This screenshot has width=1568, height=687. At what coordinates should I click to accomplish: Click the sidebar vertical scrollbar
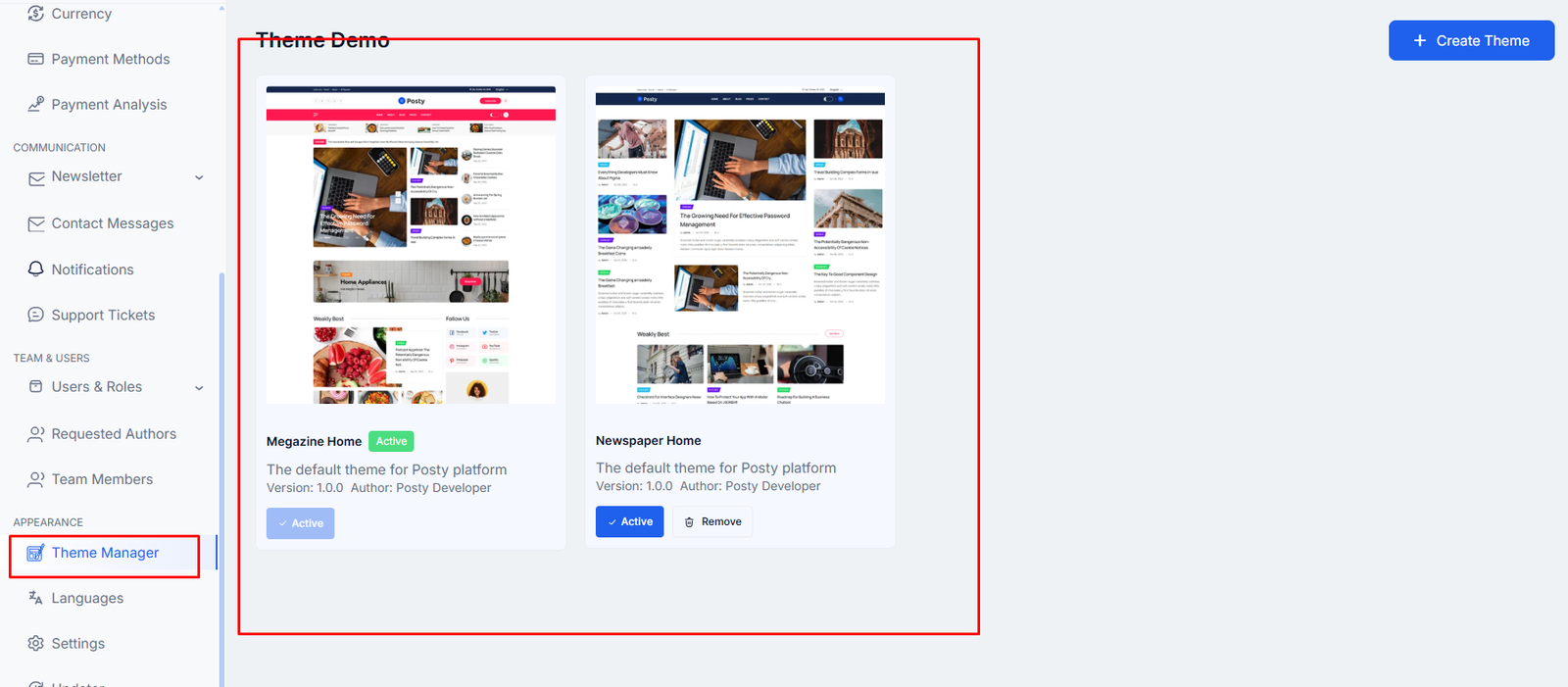221,480
